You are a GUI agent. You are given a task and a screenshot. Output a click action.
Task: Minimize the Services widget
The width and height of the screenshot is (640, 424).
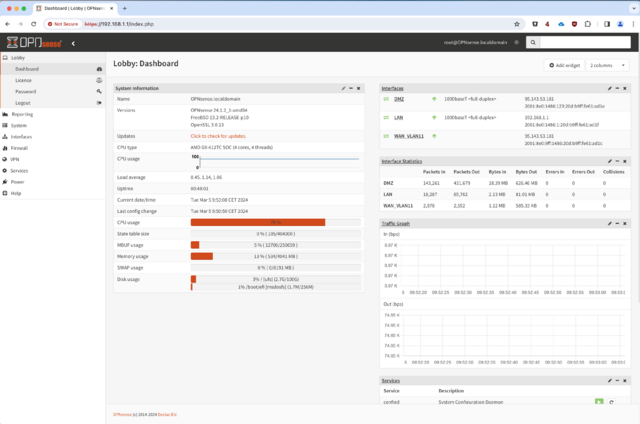click(x=617, y=380)
